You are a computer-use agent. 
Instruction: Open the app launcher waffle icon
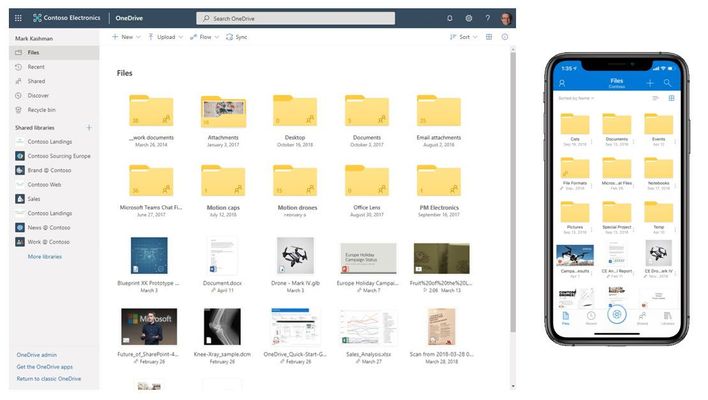(x=18, y=18)
